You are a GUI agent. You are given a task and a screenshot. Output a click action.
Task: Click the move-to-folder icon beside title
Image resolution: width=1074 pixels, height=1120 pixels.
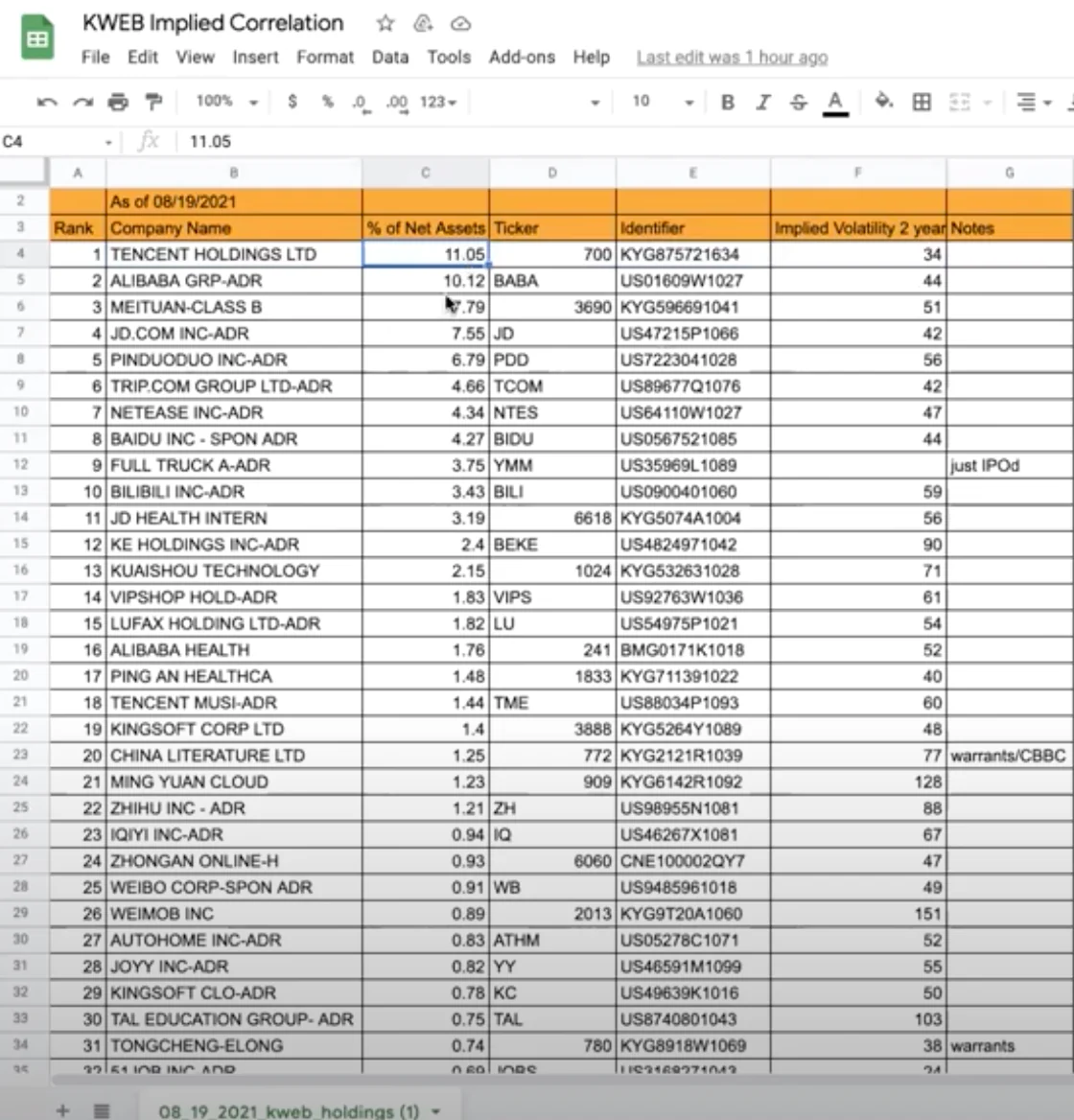[x=423, y=24]
